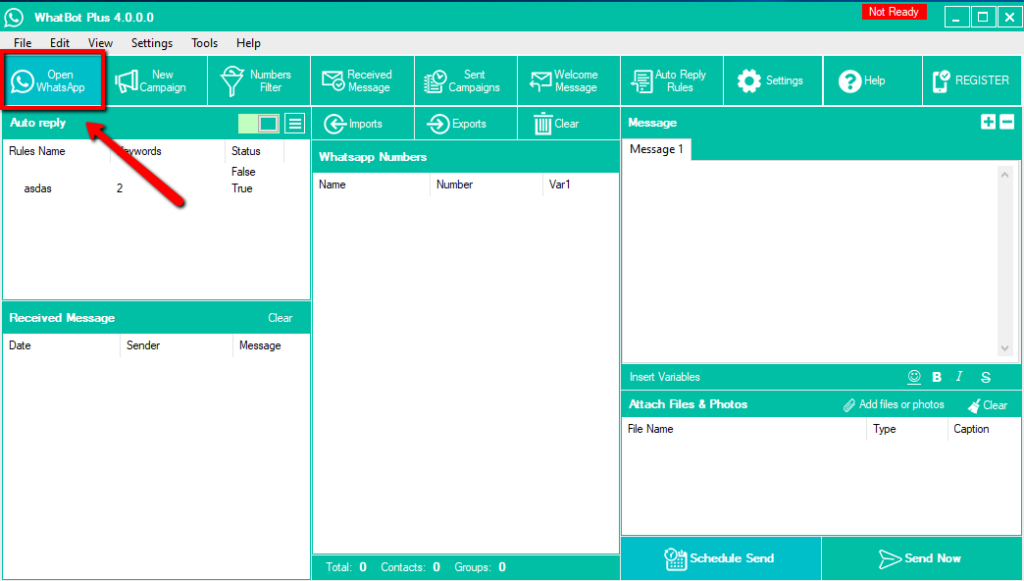This screenshot has height=581, width=1024.
Task: Insert an emoji into the message
Action: coord(913,377)
